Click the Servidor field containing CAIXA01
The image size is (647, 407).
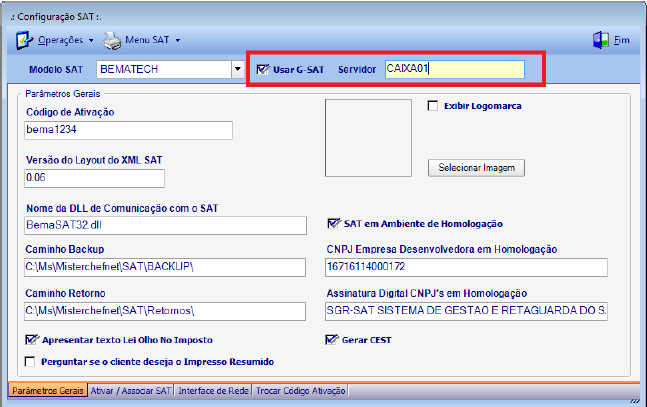click(455, 69)
